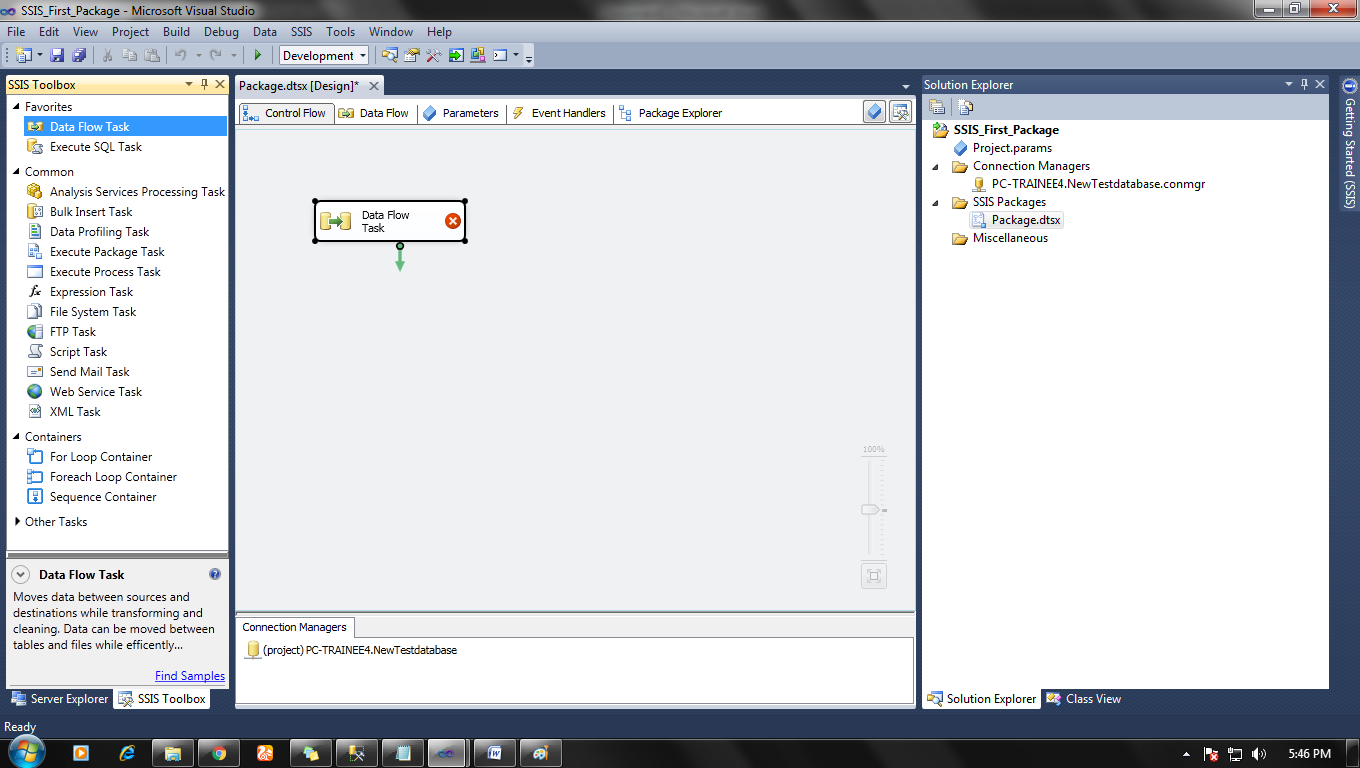Click the Save All toolbar icon

[78, 55]
